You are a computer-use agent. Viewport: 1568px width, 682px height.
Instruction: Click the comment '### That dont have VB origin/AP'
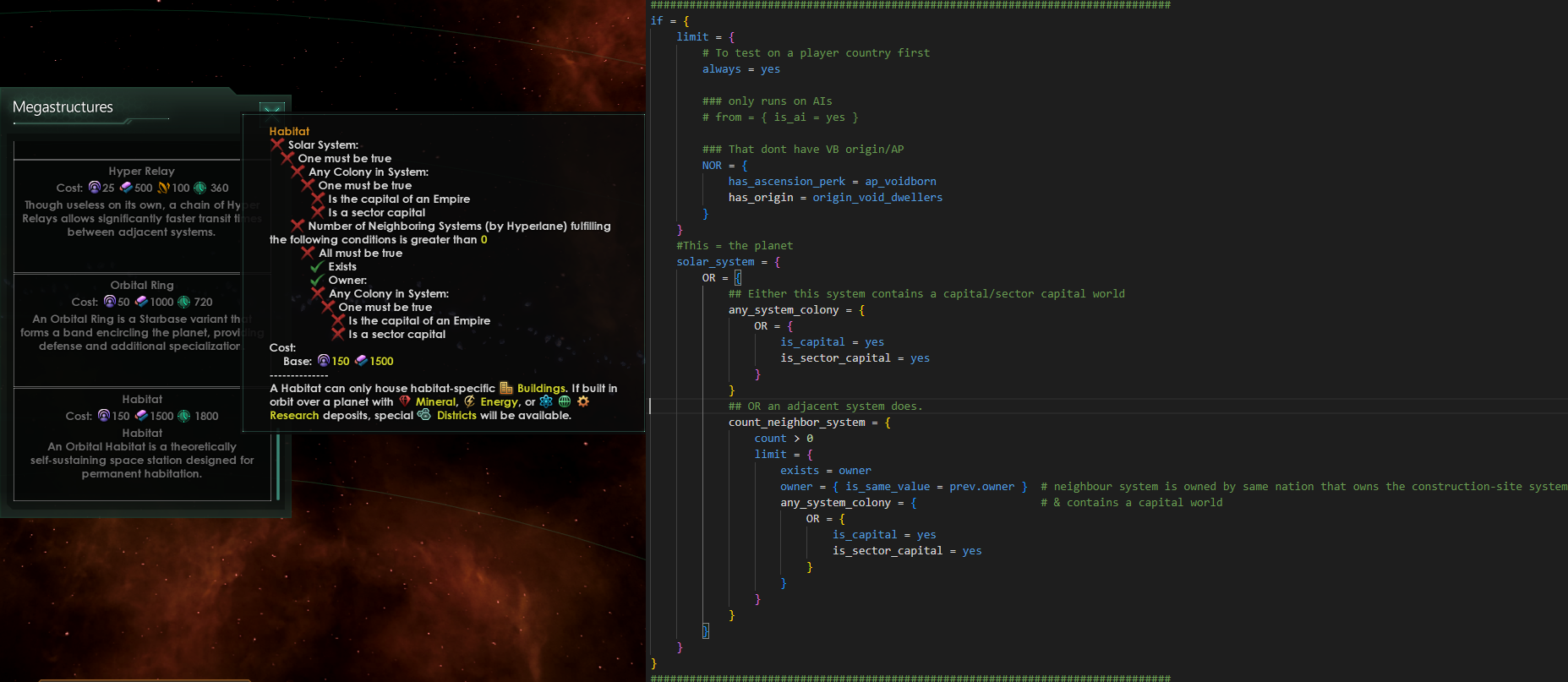point(803,149)
